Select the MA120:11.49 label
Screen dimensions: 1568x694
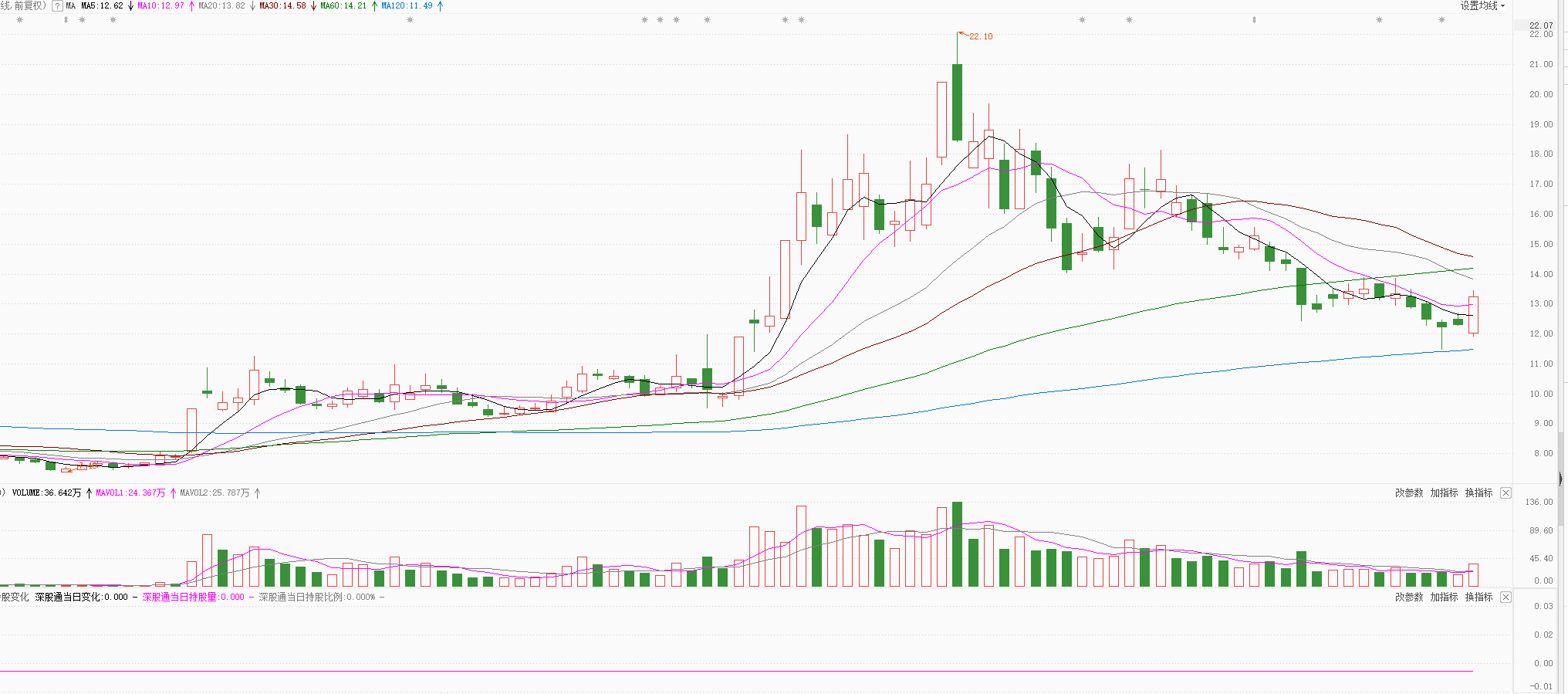click(x=407, y=5)
